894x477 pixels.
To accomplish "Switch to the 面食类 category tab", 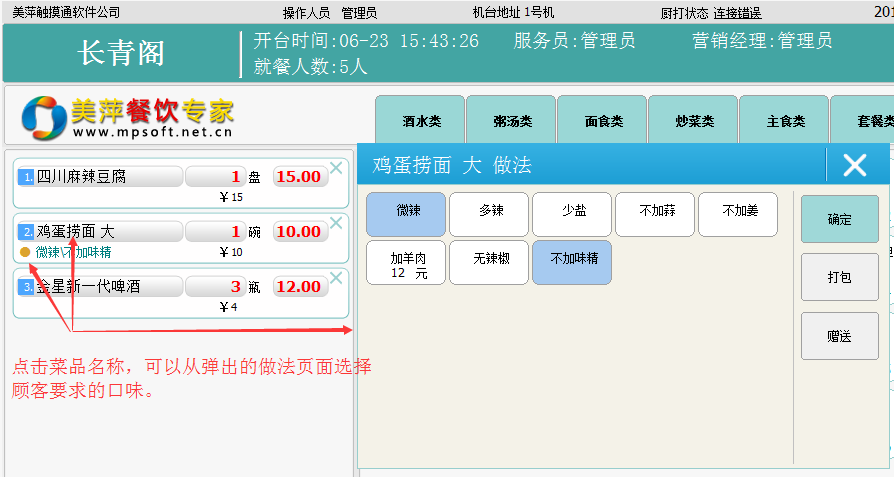I will 602,122.
